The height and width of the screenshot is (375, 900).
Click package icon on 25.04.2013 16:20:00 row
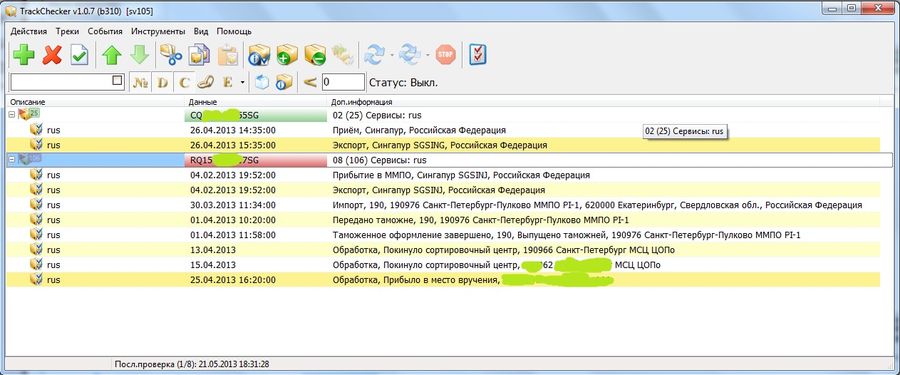(36, 280)
